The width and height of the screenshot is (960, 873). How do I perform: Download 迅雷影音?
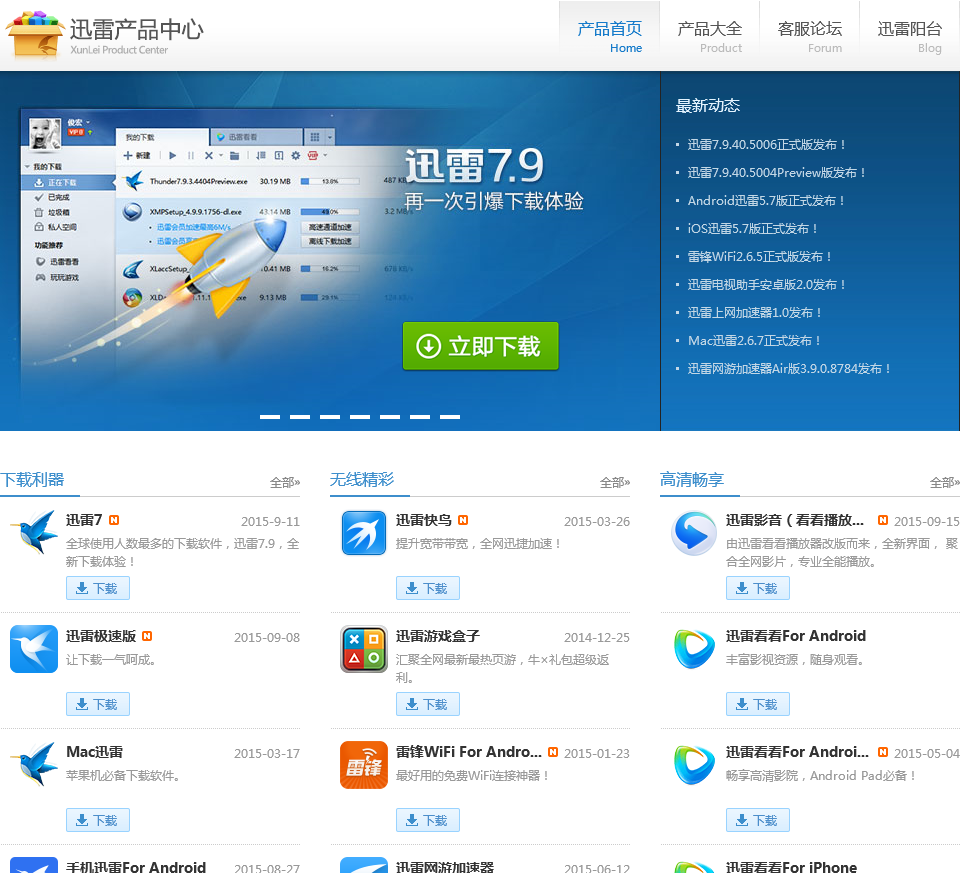tap(758, 588)
